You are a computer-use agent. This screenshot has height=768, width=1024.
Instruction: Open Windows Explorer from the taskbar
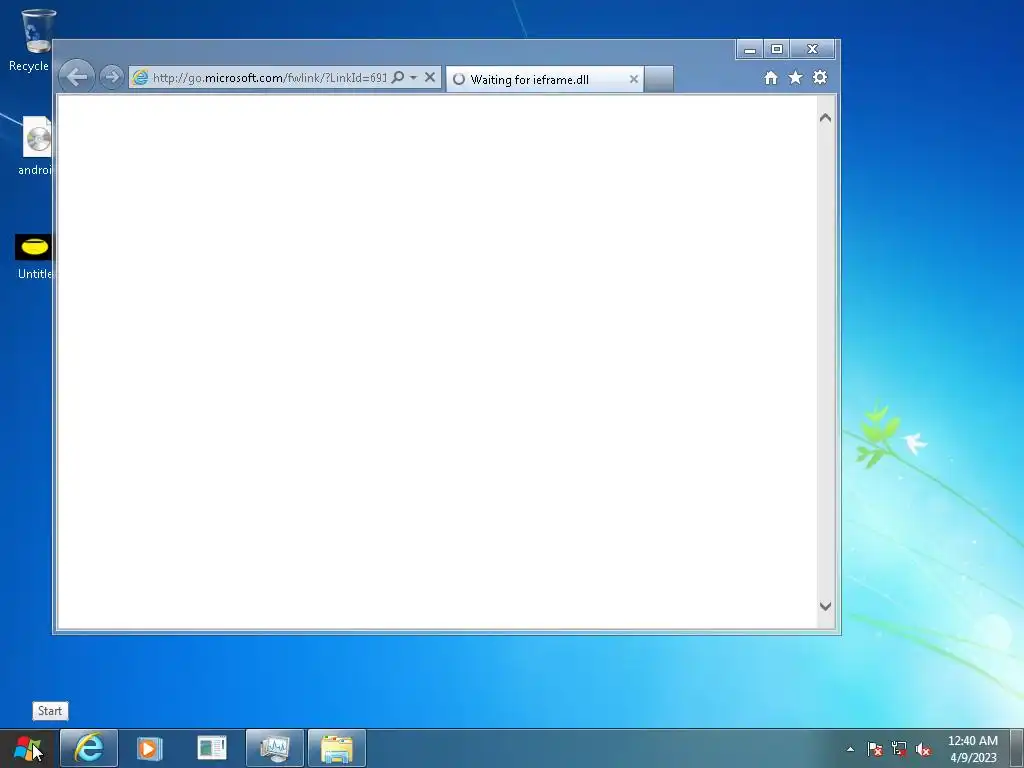click(x=337, y=748)
